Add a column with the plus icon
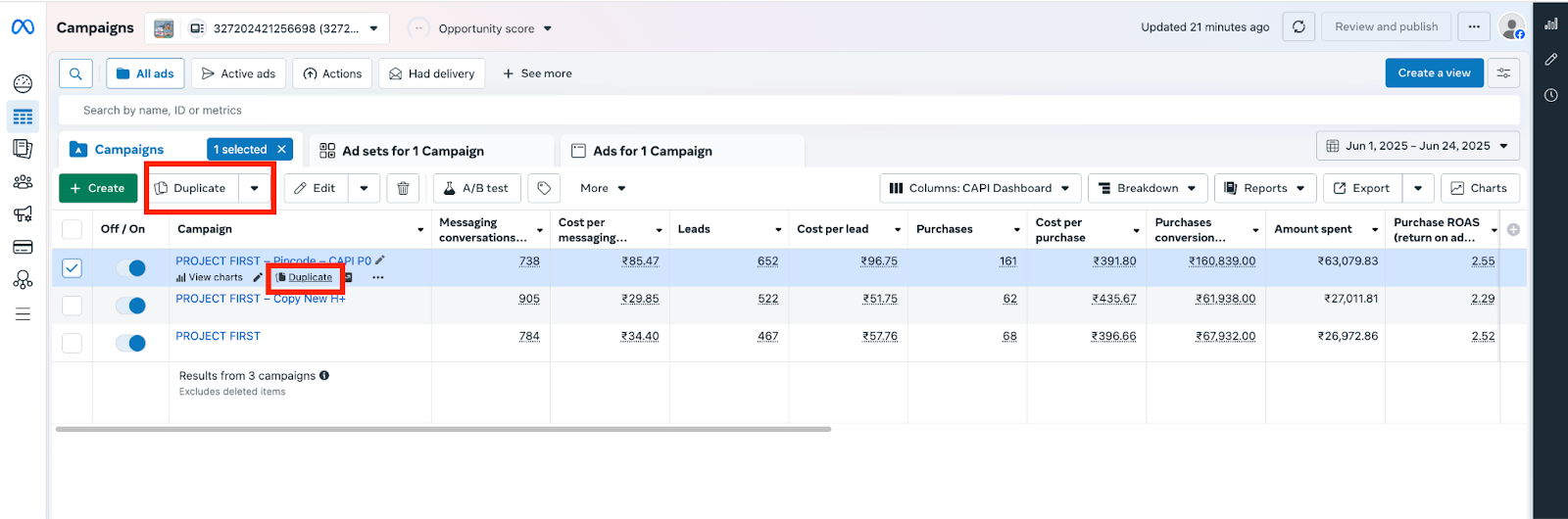The width and height of the screenshot is (1568, 519). [1513, 229]
